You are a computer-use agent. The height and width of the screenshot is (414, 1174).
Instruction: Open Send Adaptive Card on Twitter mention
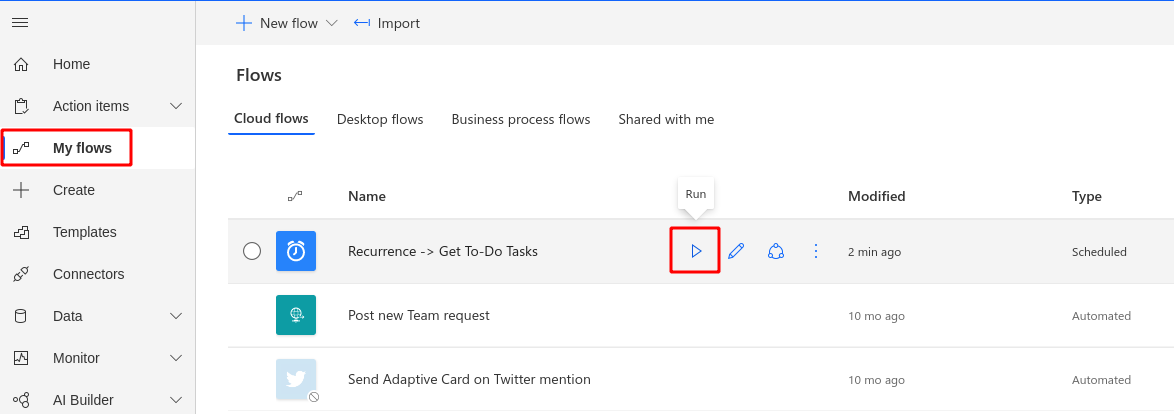pos(469,380)
